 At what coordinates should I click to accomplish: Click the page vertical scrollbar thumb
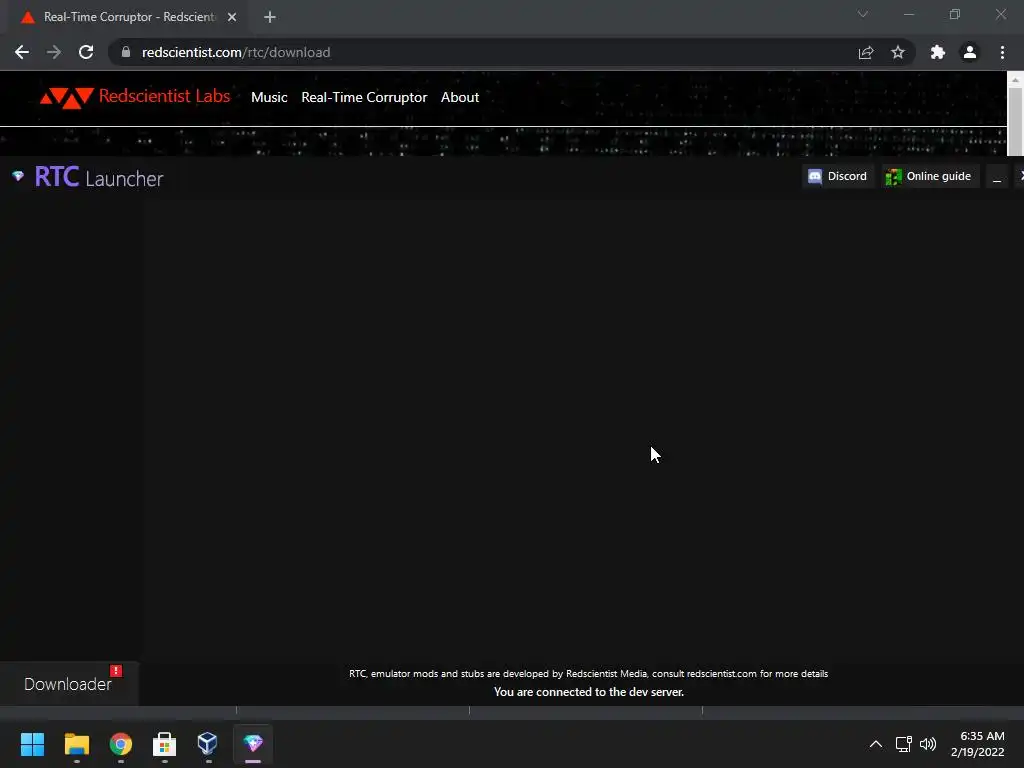pyautogui.click(x=1014, y=121)
